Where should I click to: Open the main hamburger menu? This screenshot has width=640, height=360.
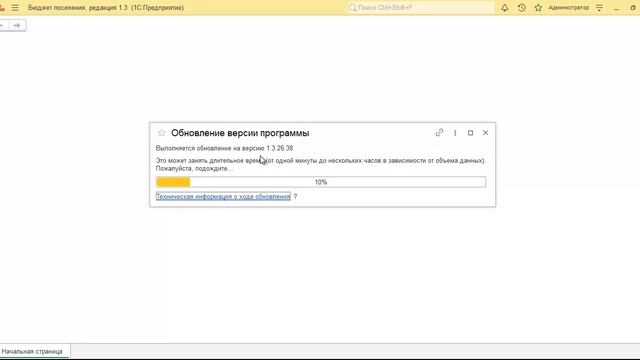[15, 8]
